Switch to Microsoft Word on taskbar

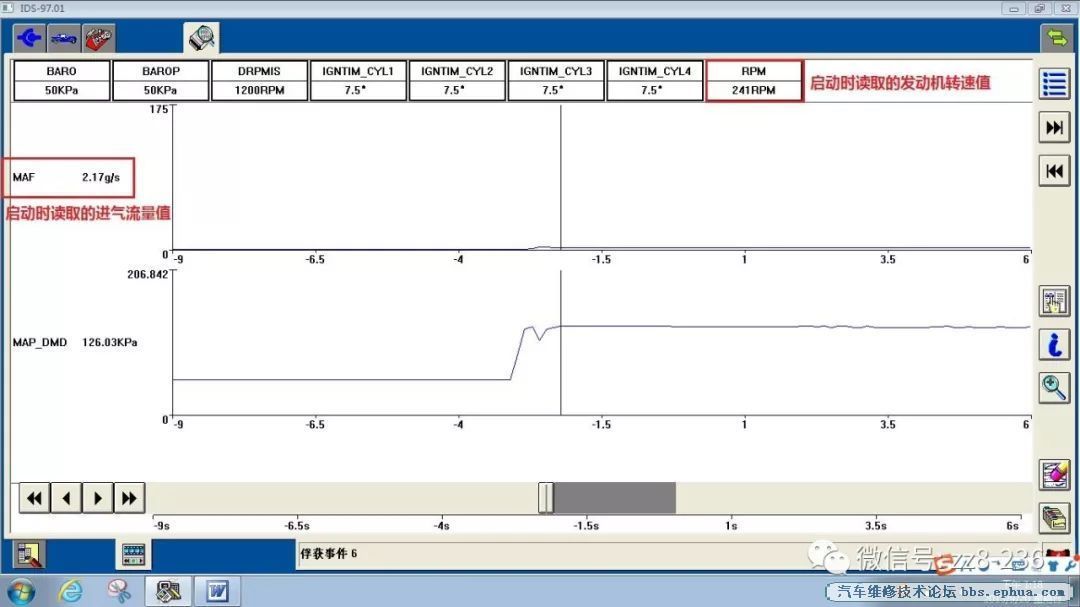coord(218,591)
